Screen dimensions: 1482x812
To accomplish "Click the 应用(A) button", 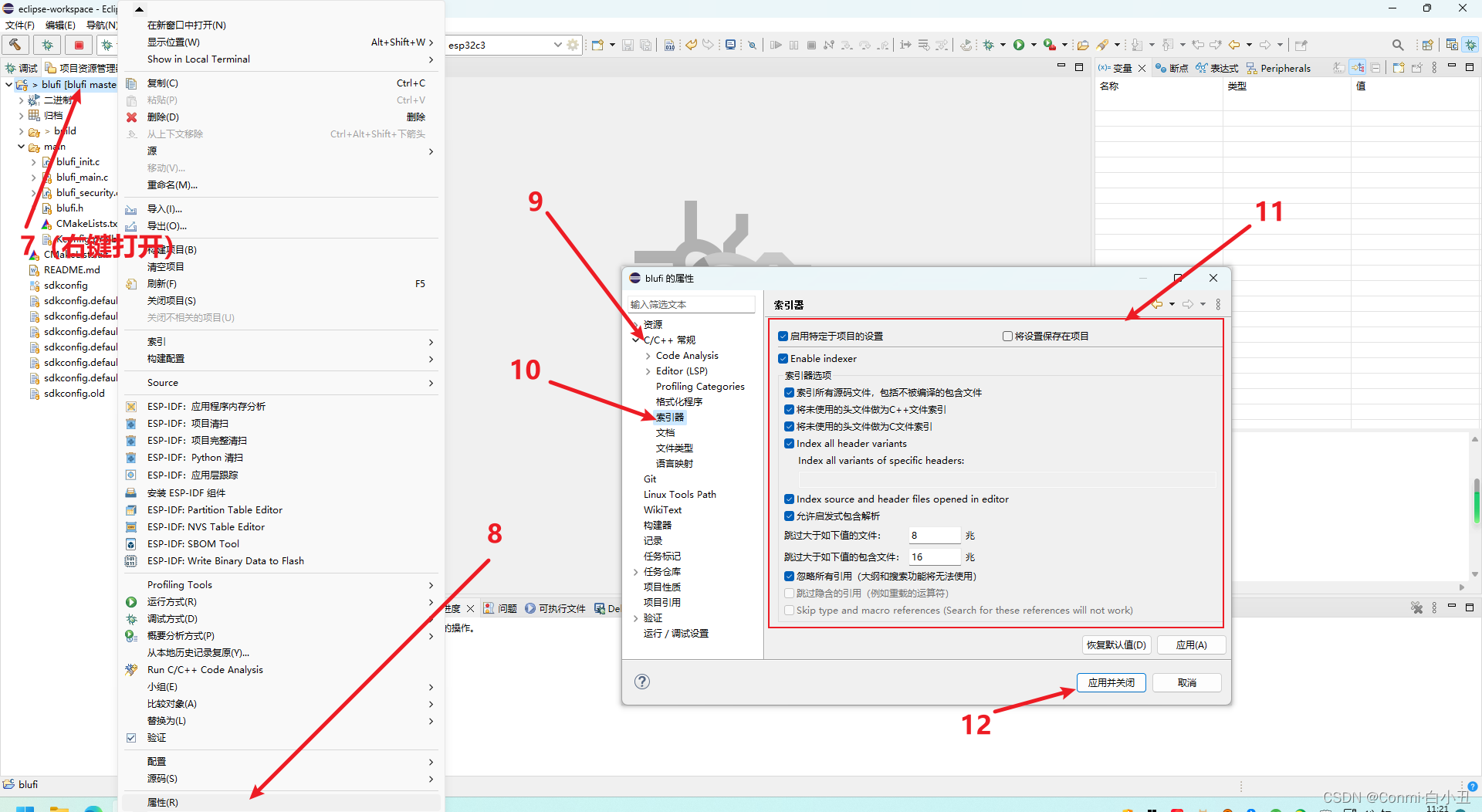I will [x=1191, y=645].
